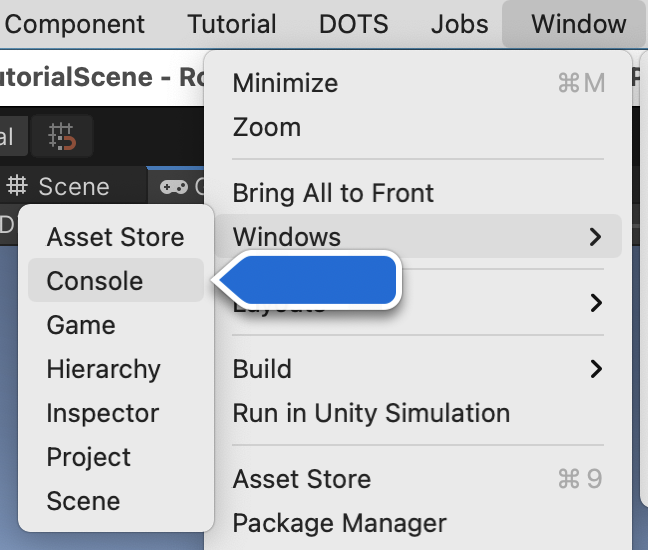This screenshot has height=550, width=648.
Task: Click the Game tab gamepad icon
Action: [174, 187]
